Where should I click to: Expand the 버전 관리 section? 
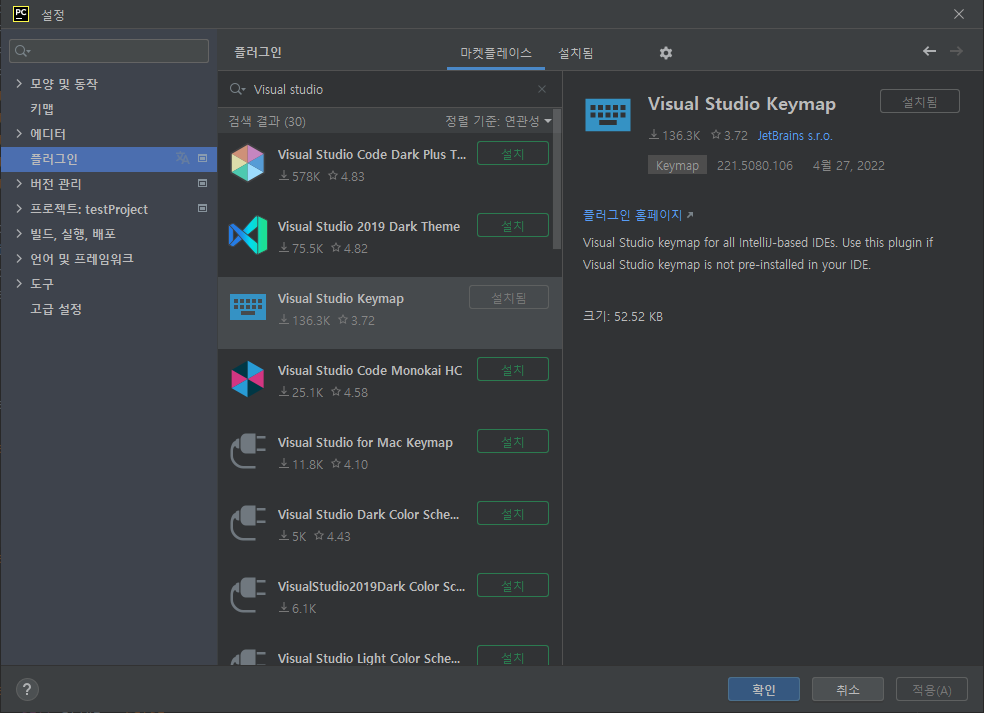(x=19, y=183)
